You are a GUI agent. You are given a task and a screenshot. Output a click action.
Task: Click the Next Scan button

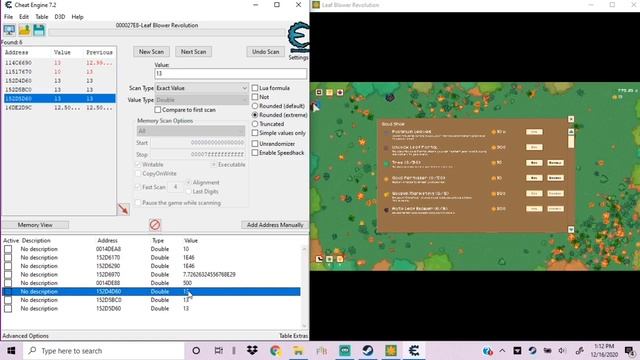[x=193, y=52]
